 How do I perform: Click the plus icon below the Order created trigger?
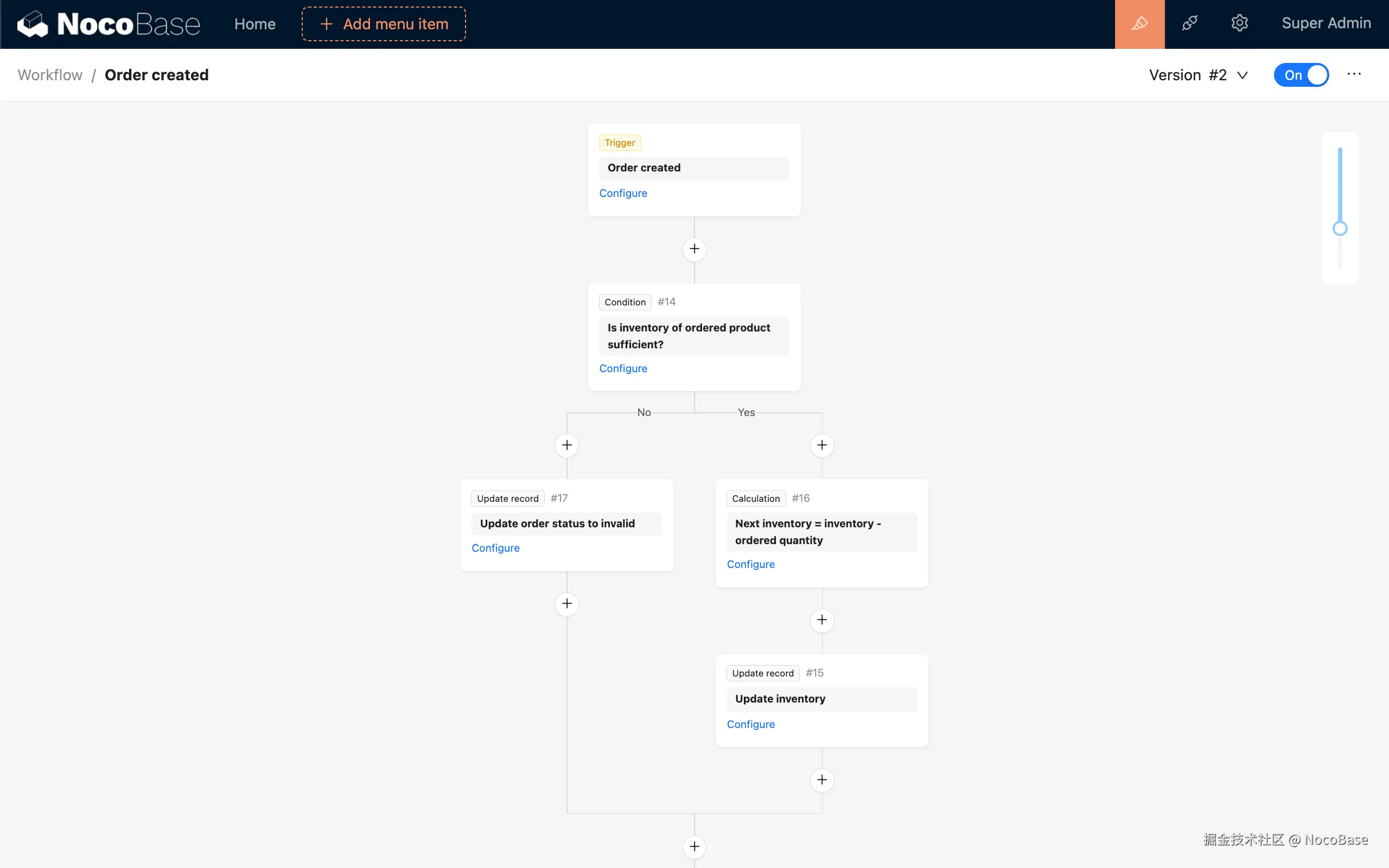pyautogui.click(x=694, y=248)
